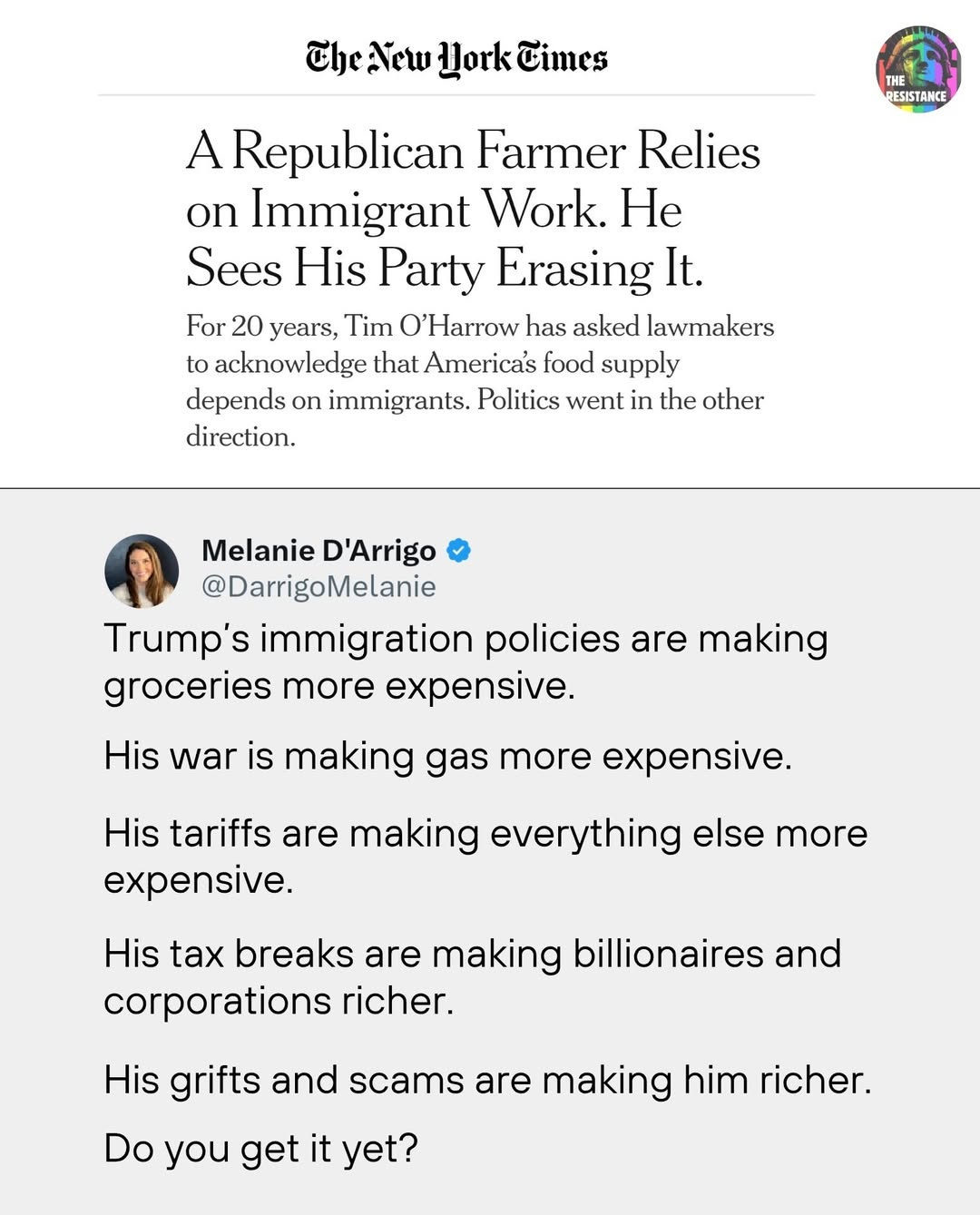Click "Politics went in the other direction" text

[619, 400]
